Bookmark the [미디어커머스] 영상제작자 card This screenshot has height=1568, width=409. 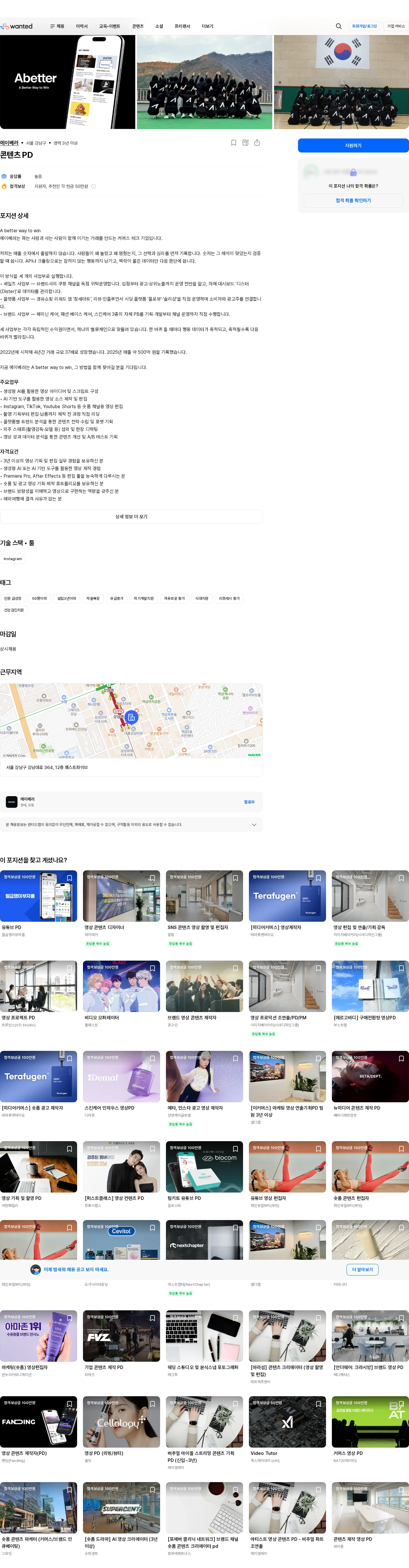tap(318, 878)
